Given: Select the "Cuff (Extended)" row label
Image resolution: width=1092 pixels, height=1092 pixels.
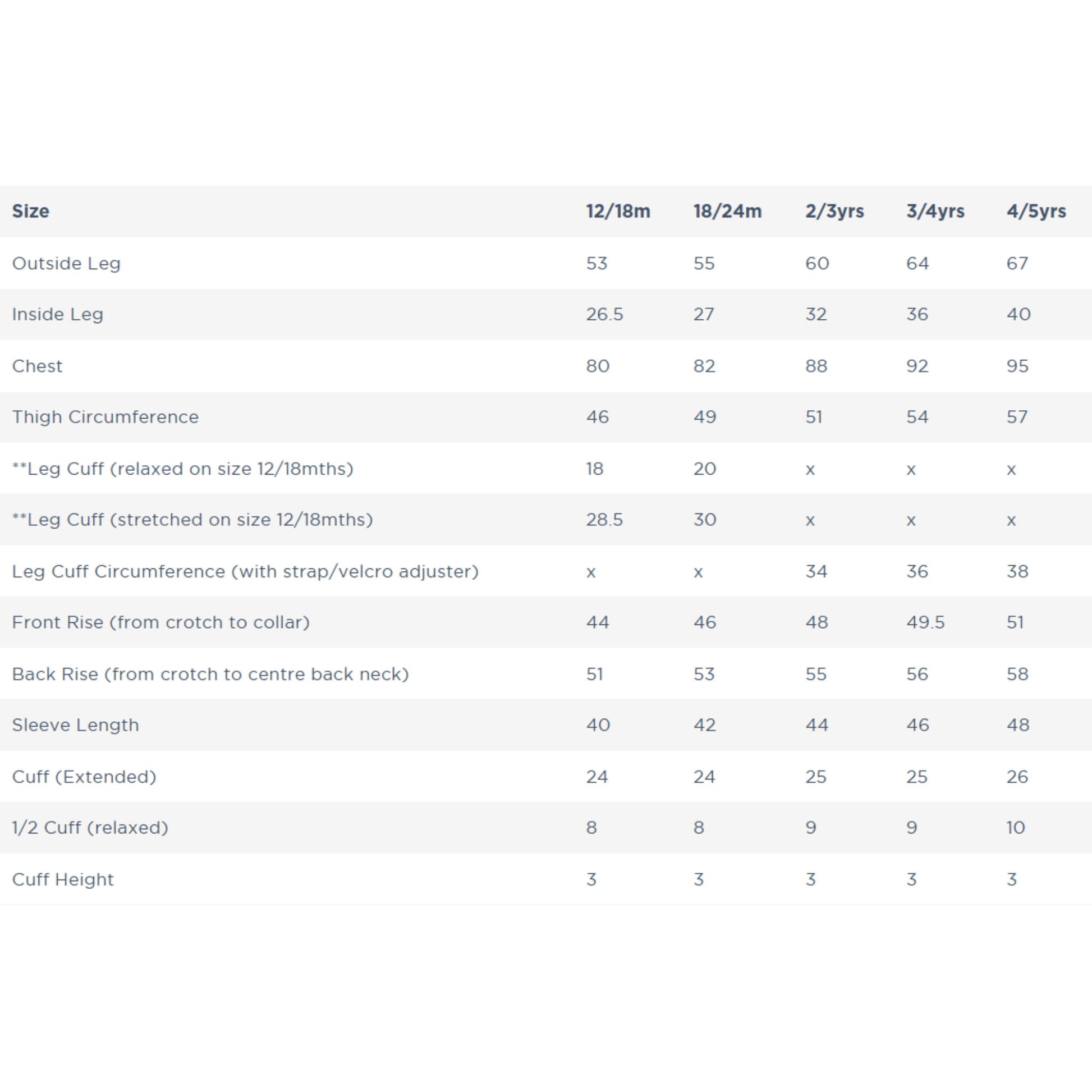Looking at the screenshot, I should coord(84,777).
